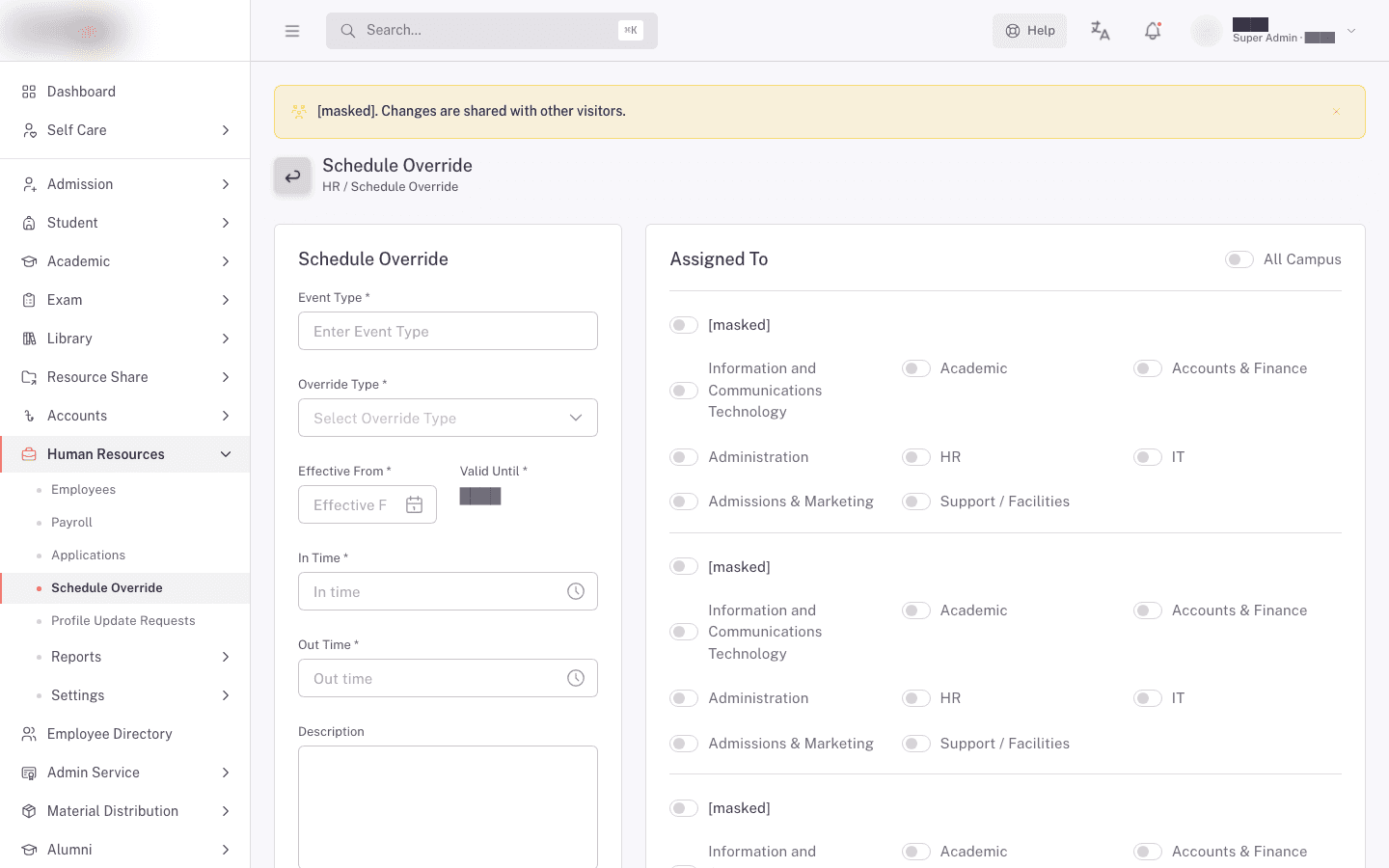
Task: Click the Exam menu label
Action: coord(65,300)
